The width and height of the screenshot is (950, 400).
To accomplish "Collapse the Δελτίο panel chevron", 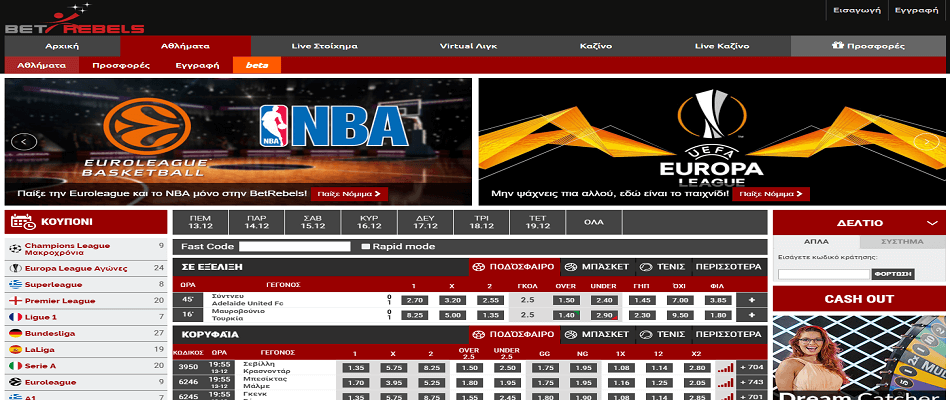I will [932, 223].
